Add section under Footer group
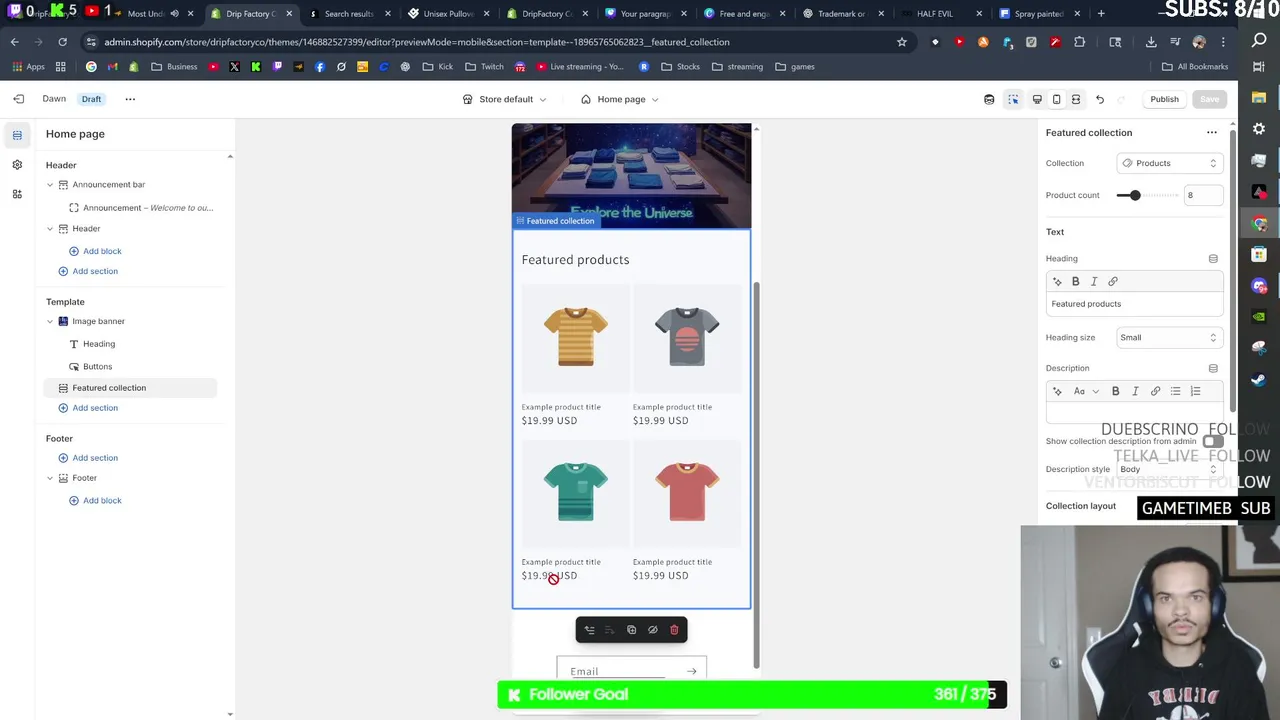The height and width of the screenshot is (720, 1280). (x=88, y=458)
